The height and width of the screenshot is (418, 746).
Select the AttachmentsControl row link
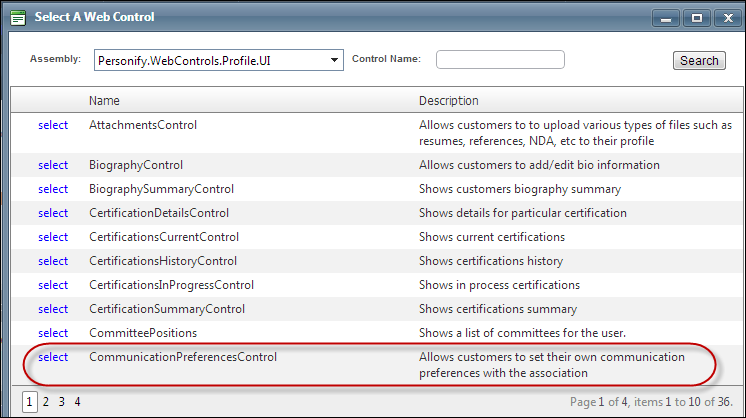pyautogui.click(x=53, y=125)
